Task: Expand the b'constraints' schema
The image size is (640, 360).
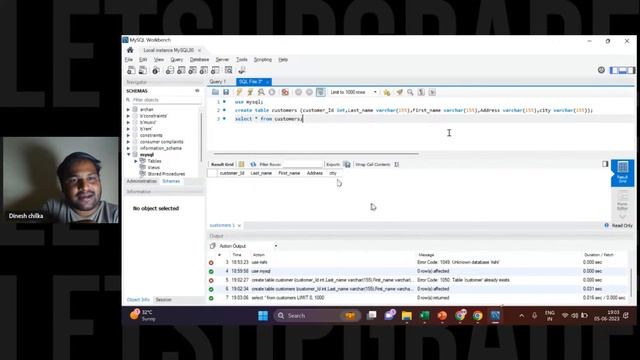Action: (128, 116)
